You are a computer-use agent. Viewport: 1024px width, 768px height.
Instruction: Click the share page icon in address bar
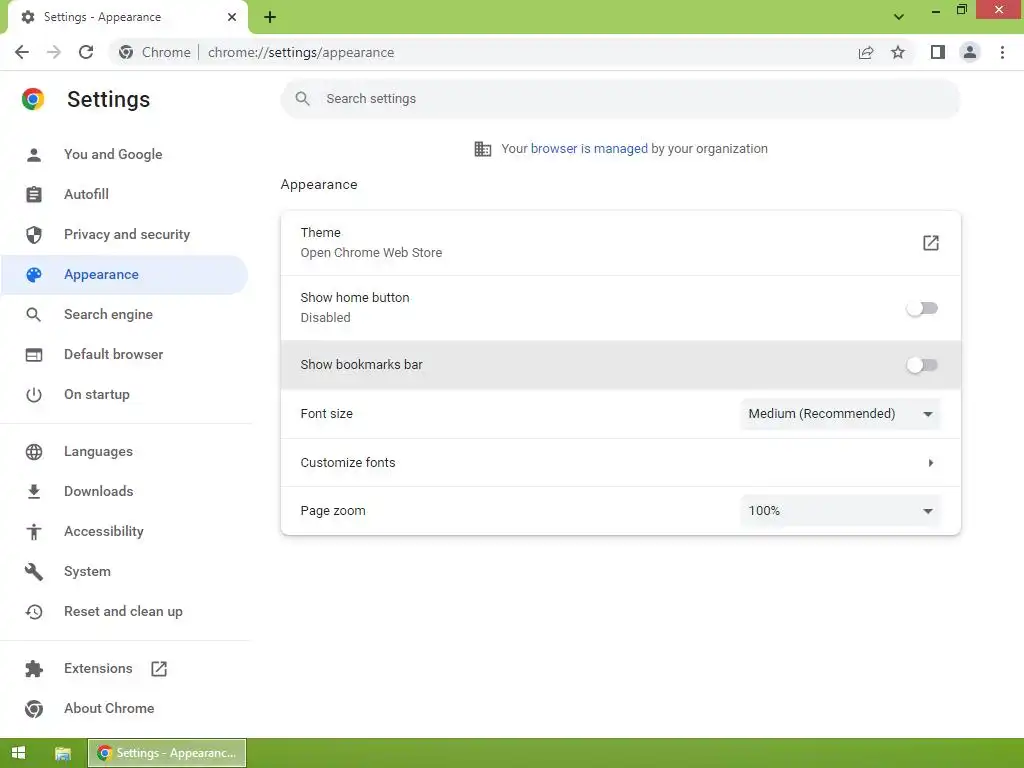[x=866, y=52]
